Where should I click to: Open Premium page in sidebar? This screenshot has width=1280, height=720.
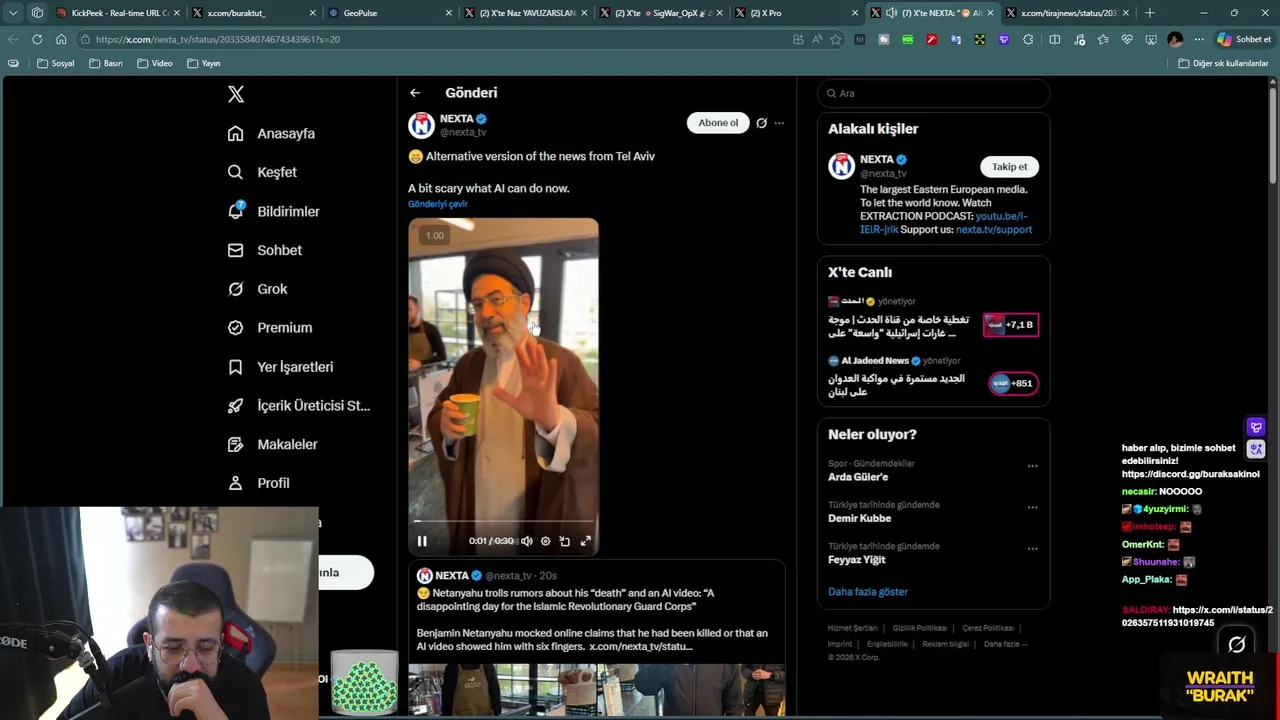(x=269, y=327)
